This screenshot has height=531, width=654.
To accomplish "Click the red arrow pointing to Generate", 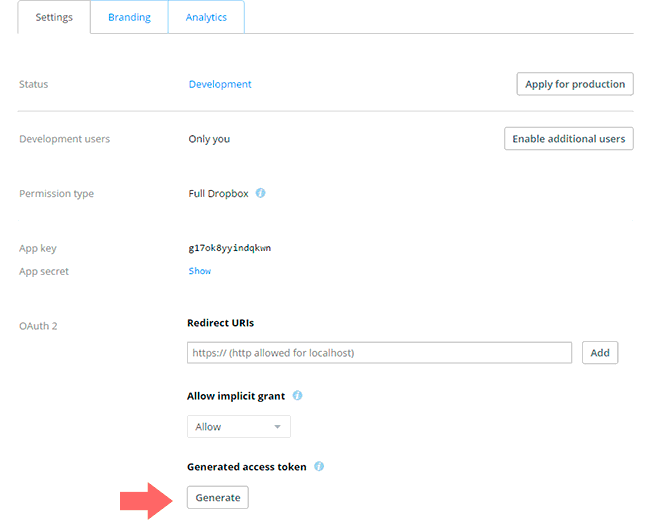I will 146,501.
